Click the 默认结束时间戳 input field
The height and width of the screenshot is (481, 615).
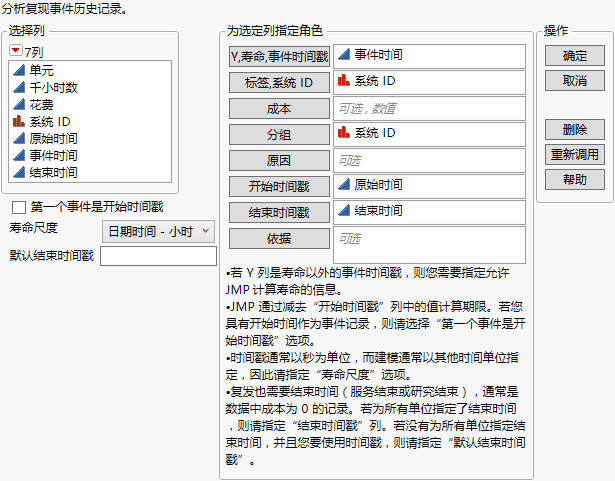[x=158, y=256]
